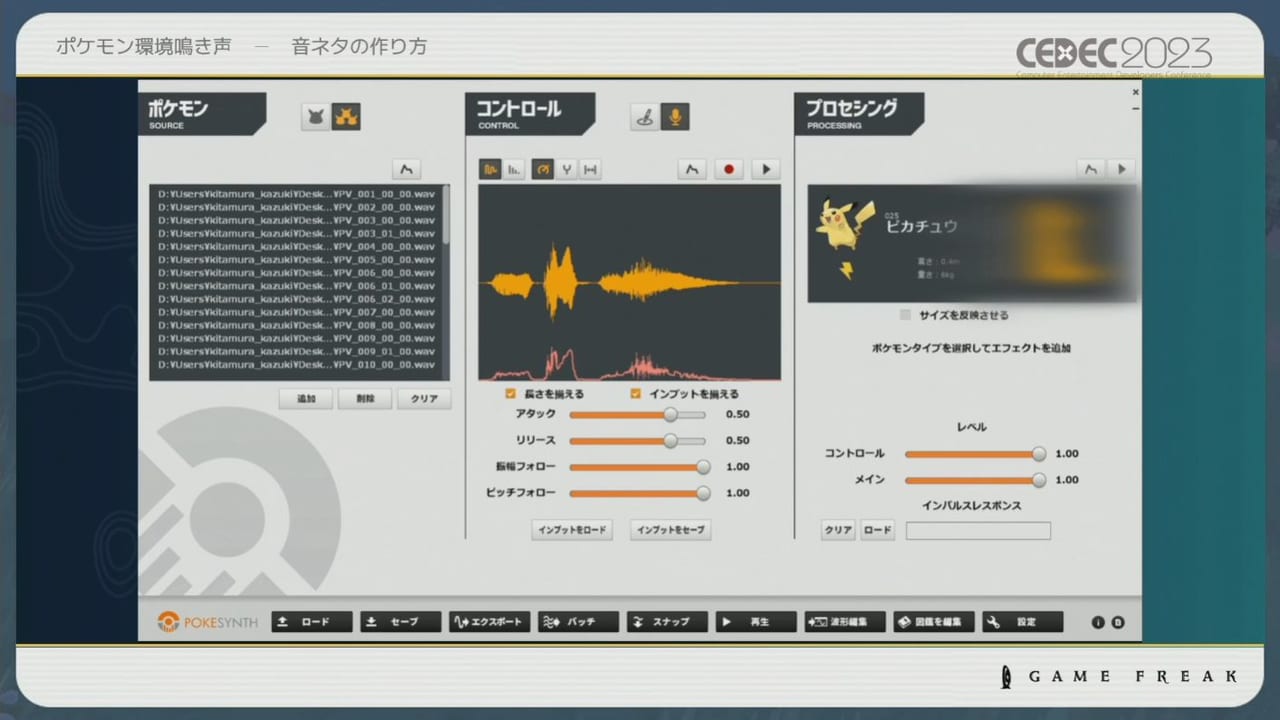Click インプットをロード button
The image size is (1280, 720).
coord(572,531)
